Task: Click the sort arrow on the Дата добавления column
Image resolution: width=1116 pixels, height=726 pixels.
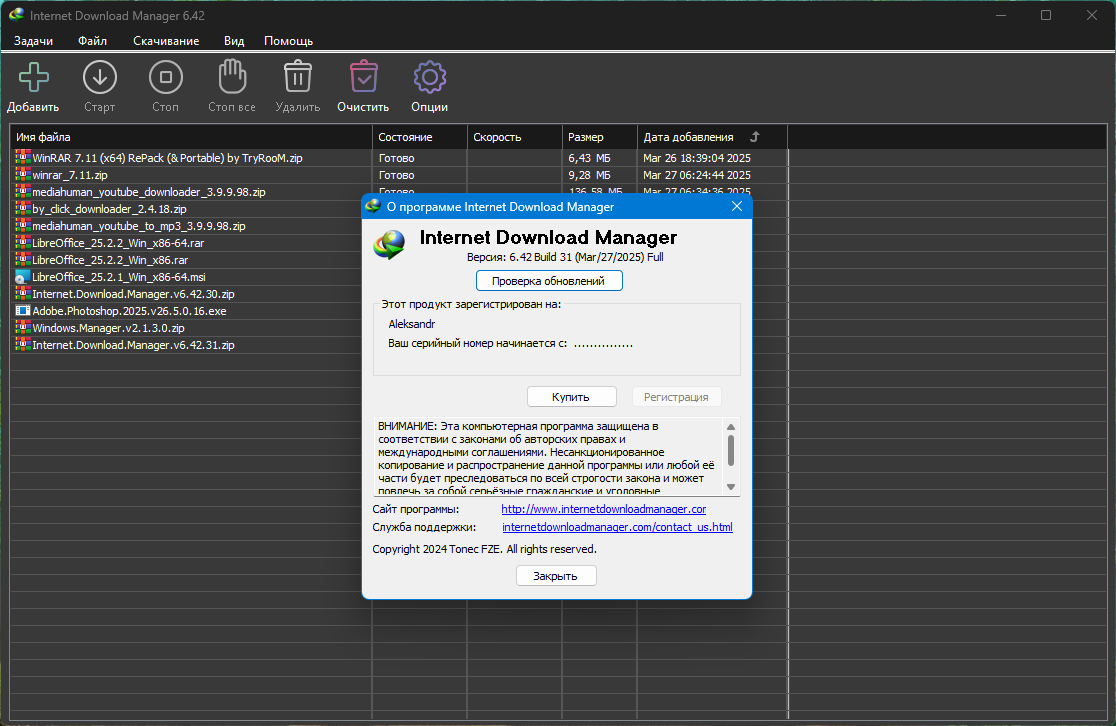Action: click(x=755, y=137)
